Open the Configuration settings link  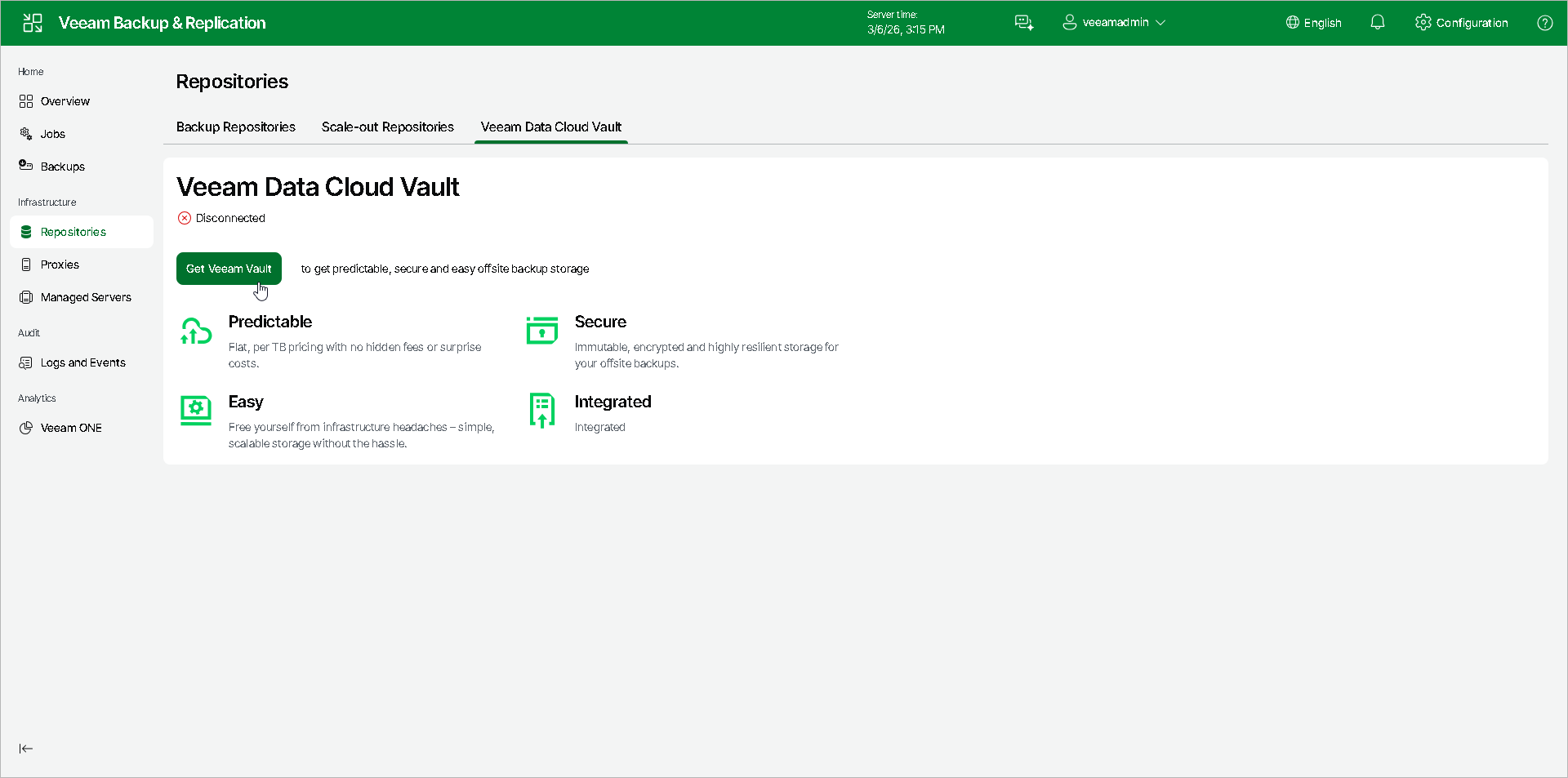tap(1472, 23)
